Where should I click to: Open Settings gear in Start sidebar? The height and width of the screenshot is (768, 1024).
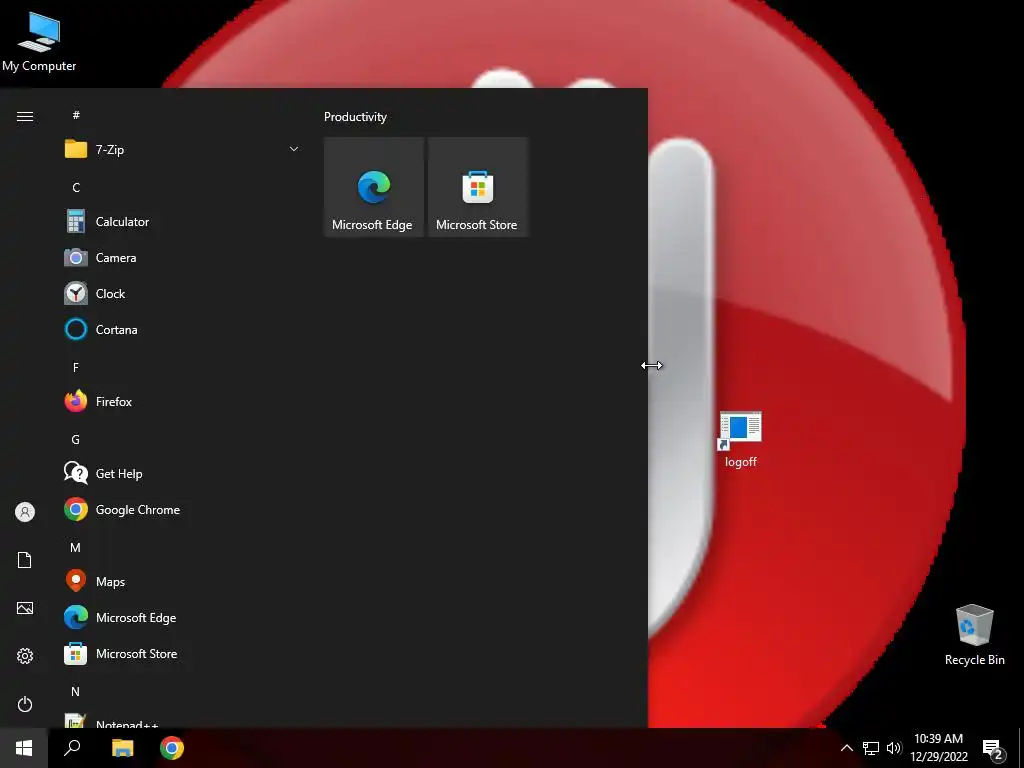click(x=25, y=656)
